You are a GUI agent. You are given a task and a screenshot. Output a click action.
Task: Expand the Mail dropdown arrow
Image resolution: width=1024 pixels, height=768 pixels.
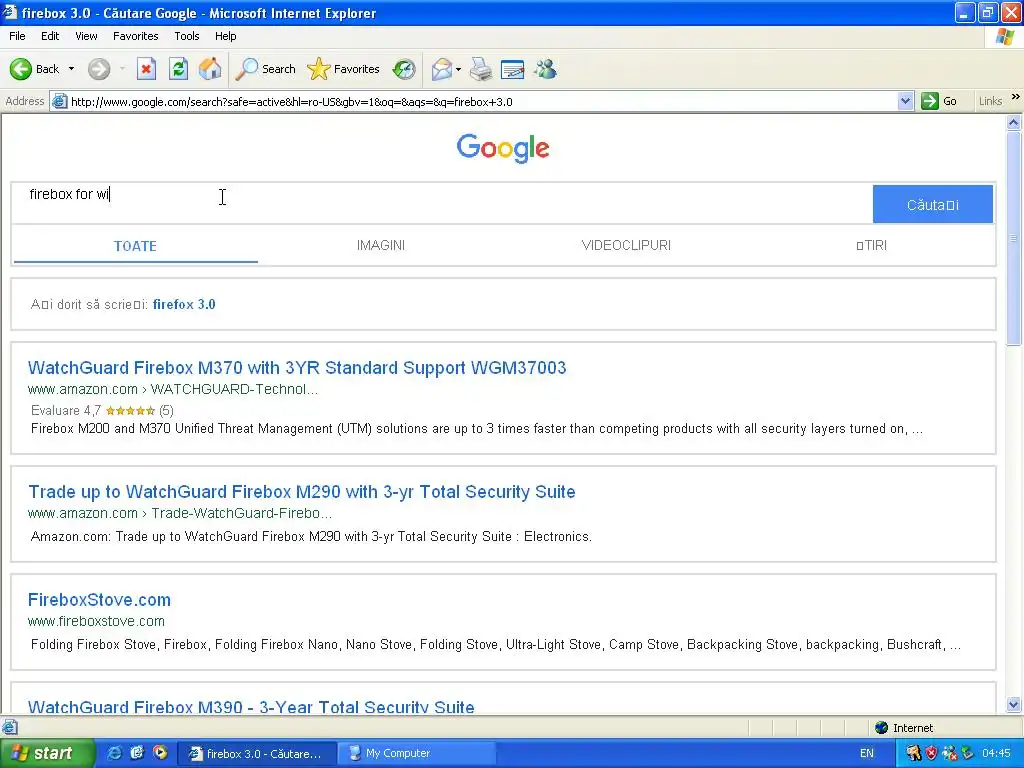coord(458,69)
